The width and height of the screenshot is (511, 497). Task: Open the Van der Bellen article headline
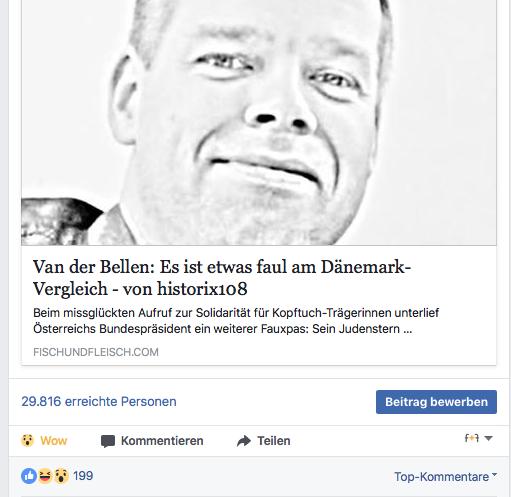point(222,277)
